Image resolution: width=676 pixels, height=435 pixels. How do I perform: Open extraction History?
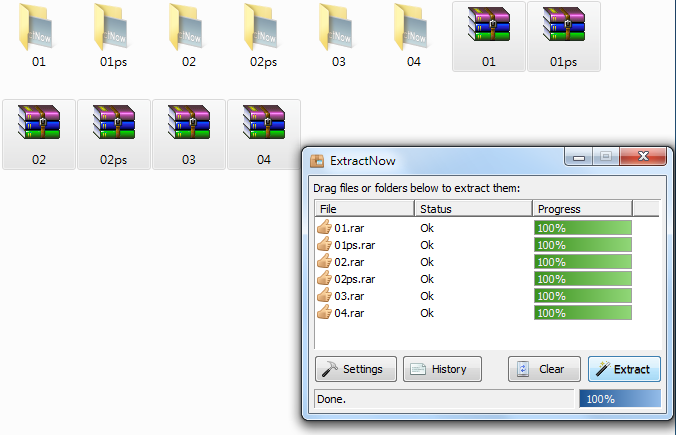[442, 369]
